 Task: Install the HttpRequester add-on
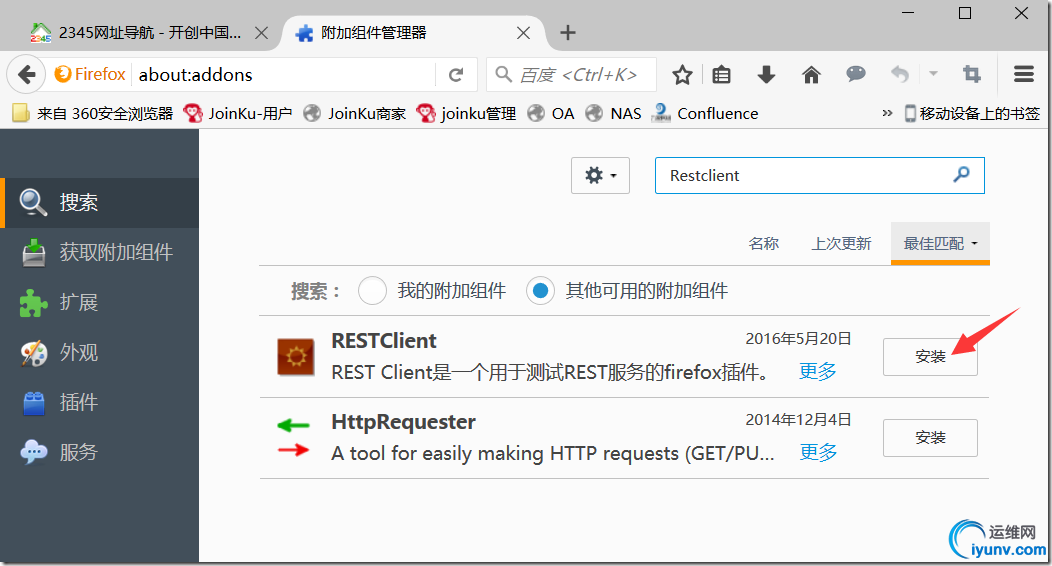click(x=930, y=438)
